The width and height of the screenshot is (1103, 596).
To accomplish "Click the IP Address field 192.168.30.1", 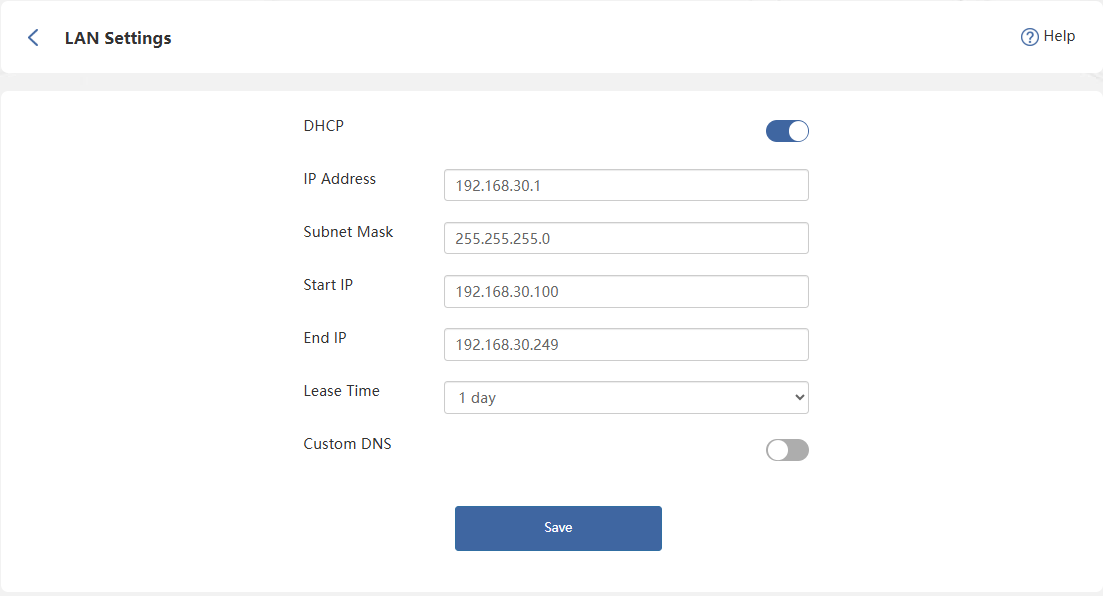I will point(626,185).
